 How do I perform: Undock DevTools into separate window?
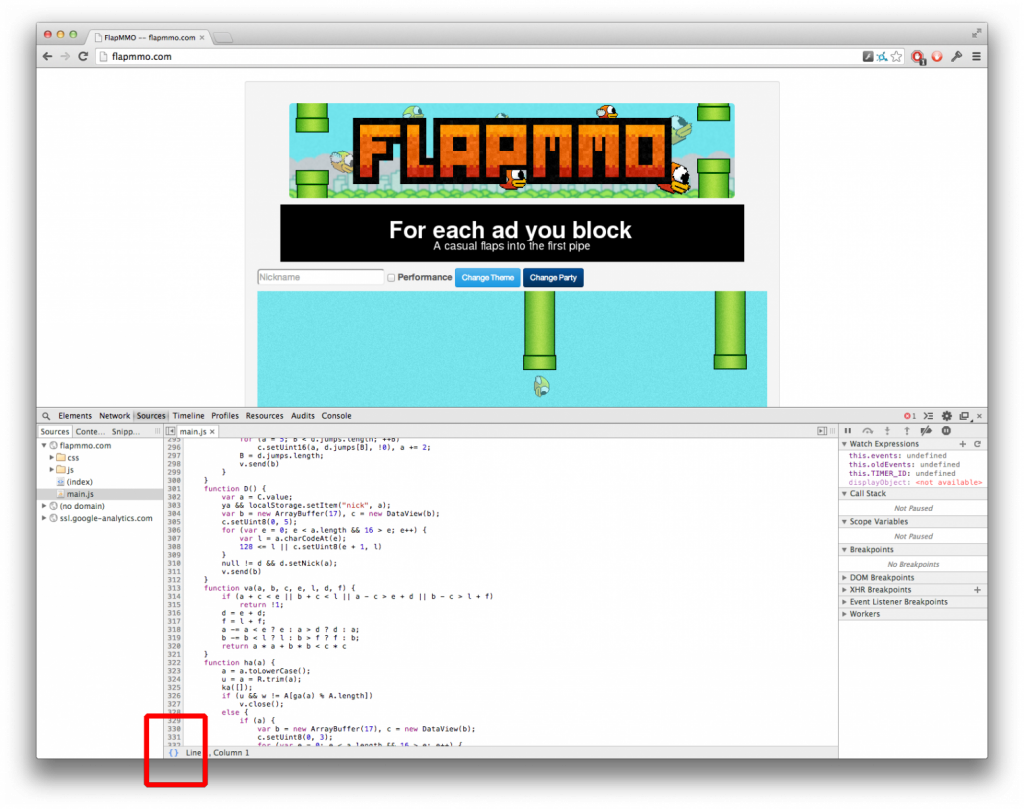point(964,416)
